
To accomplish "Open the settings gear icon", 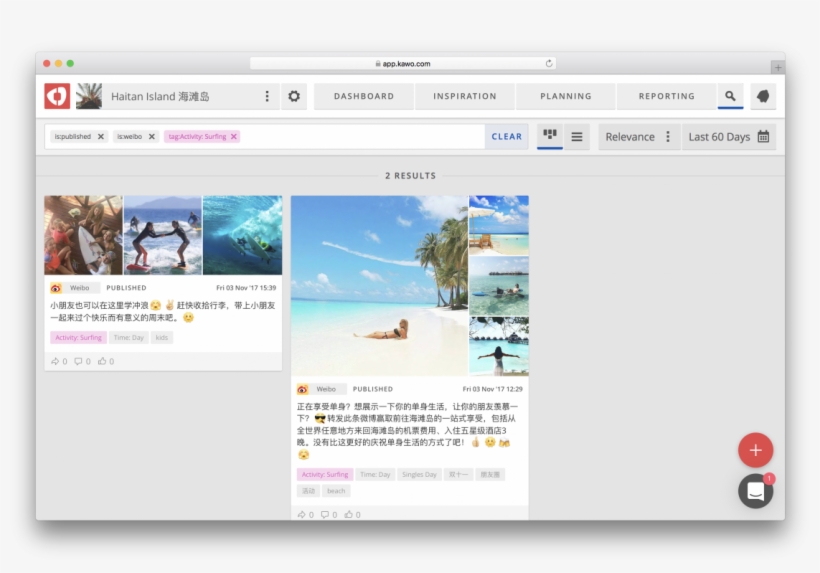I will point(294,96).
